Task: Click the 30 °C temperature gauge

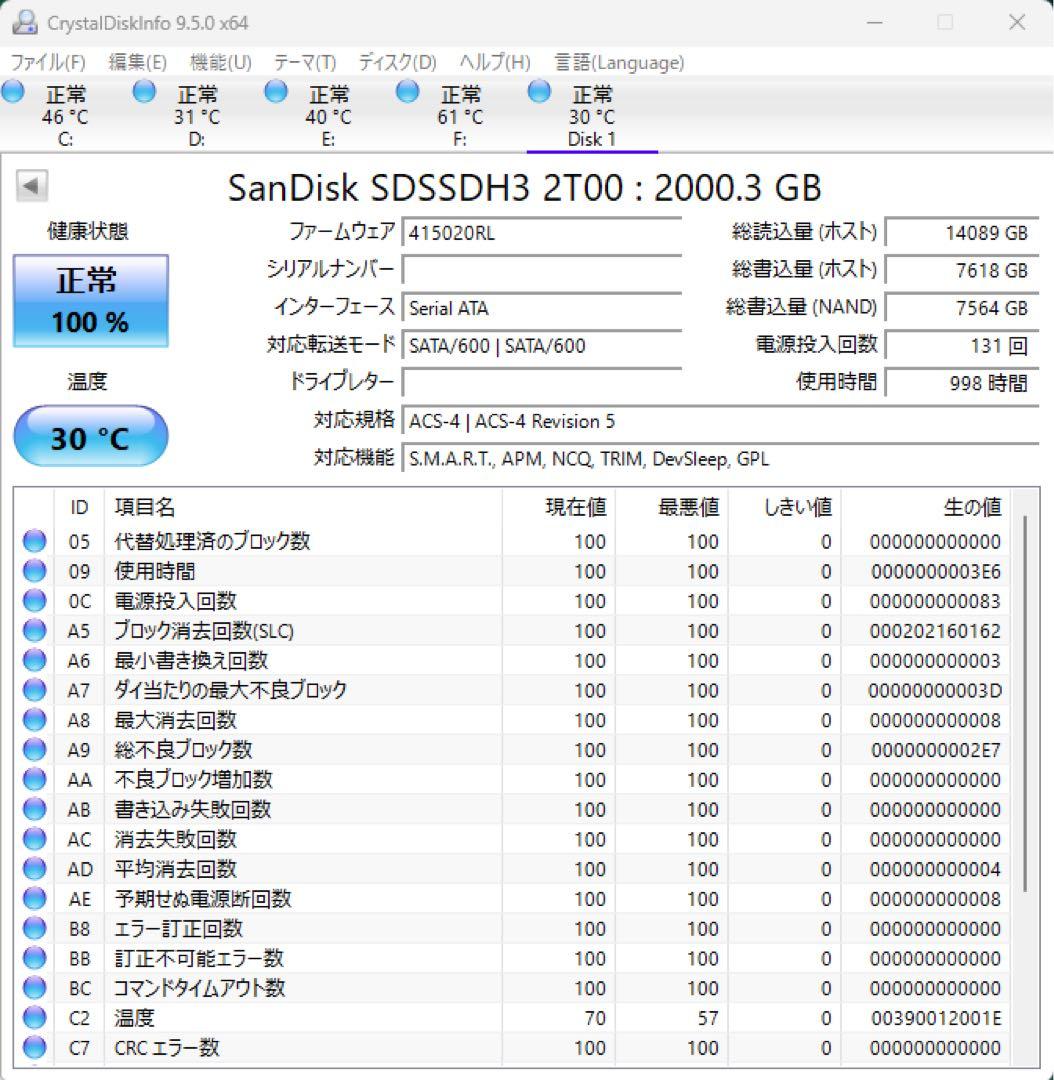Action: [x=90, y=436]
